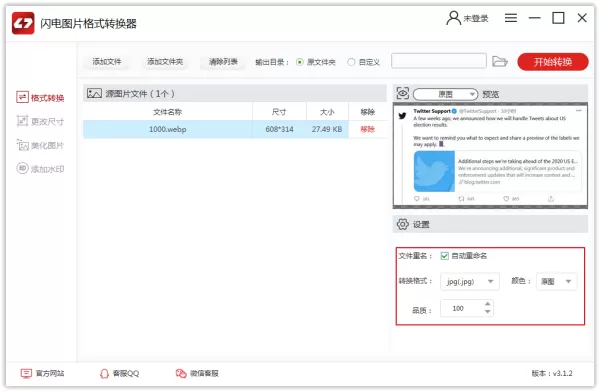Click the source image file list icon
The height and width of the screenshot is (392, 600).
tap(94, 93)
